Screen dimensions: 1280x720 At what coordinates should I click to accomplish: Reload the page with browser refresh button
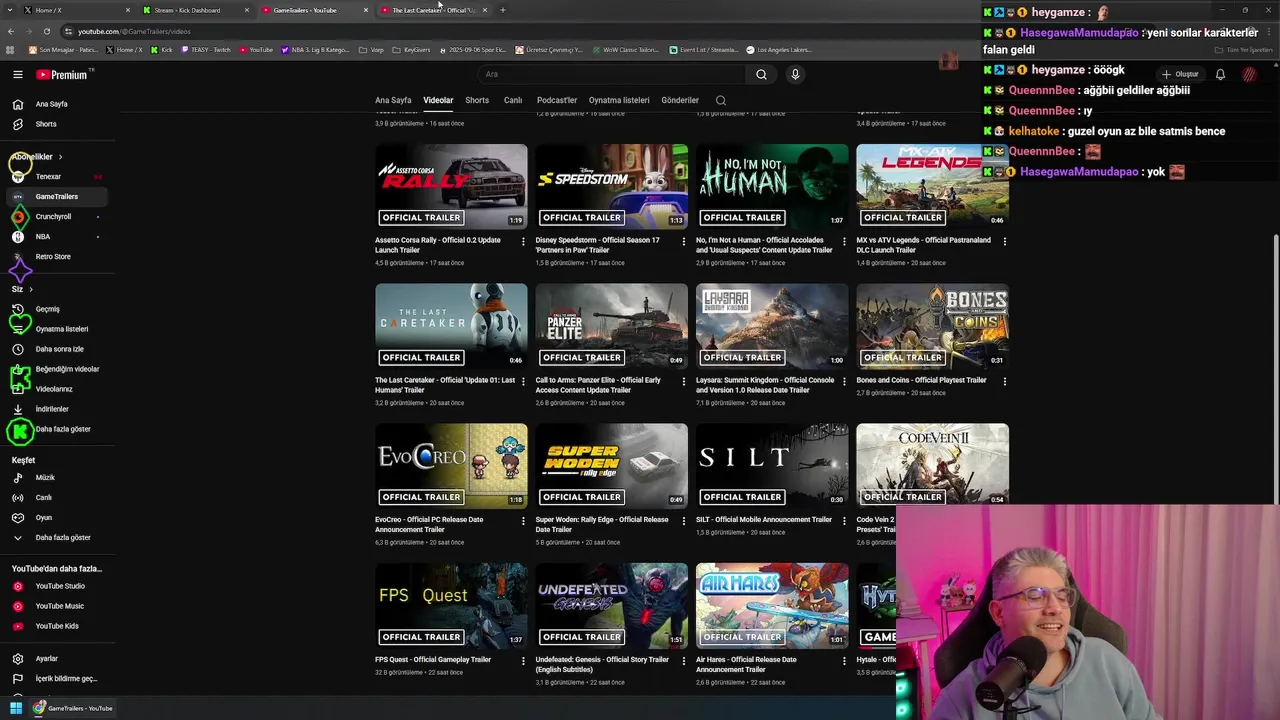click(46, 31)
